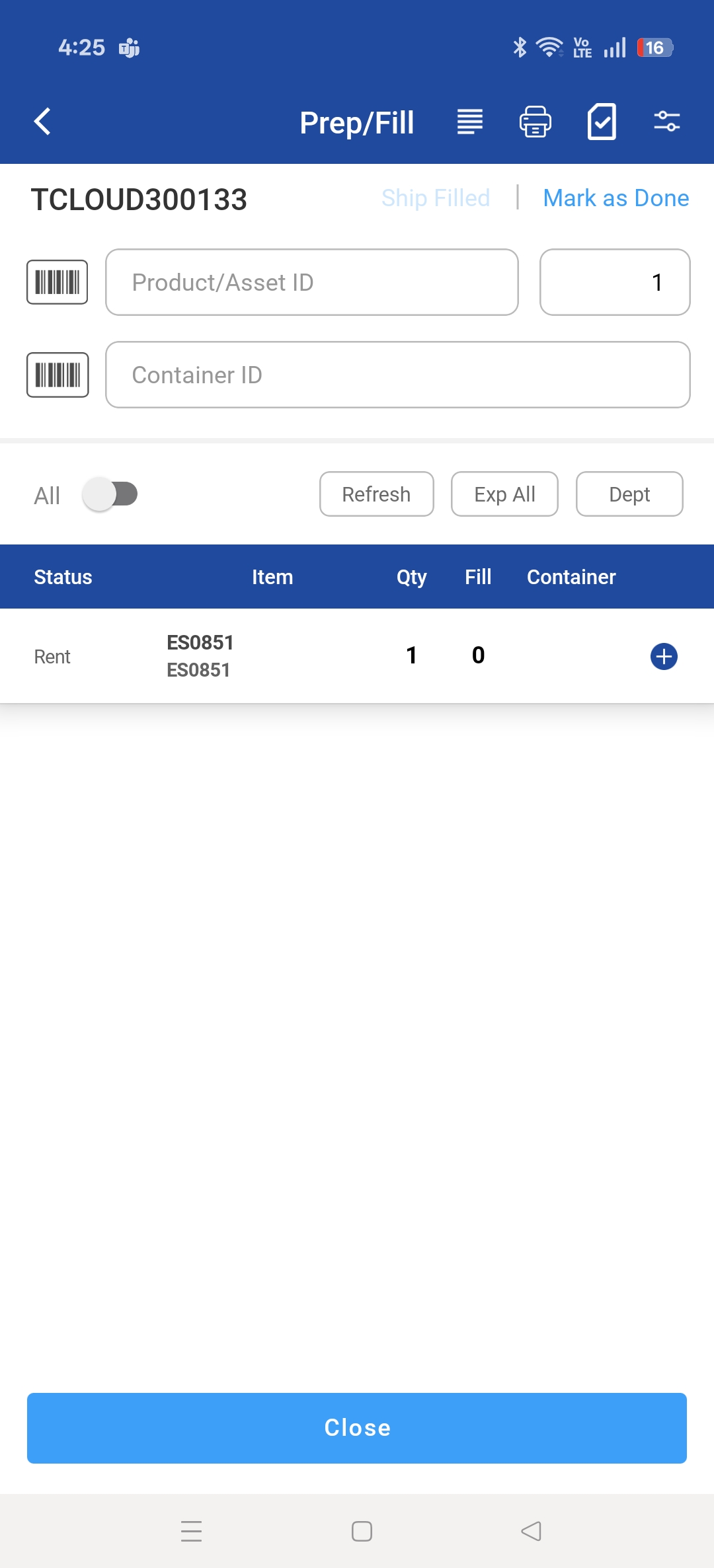Open the list view lines icon

click(469, 122)
